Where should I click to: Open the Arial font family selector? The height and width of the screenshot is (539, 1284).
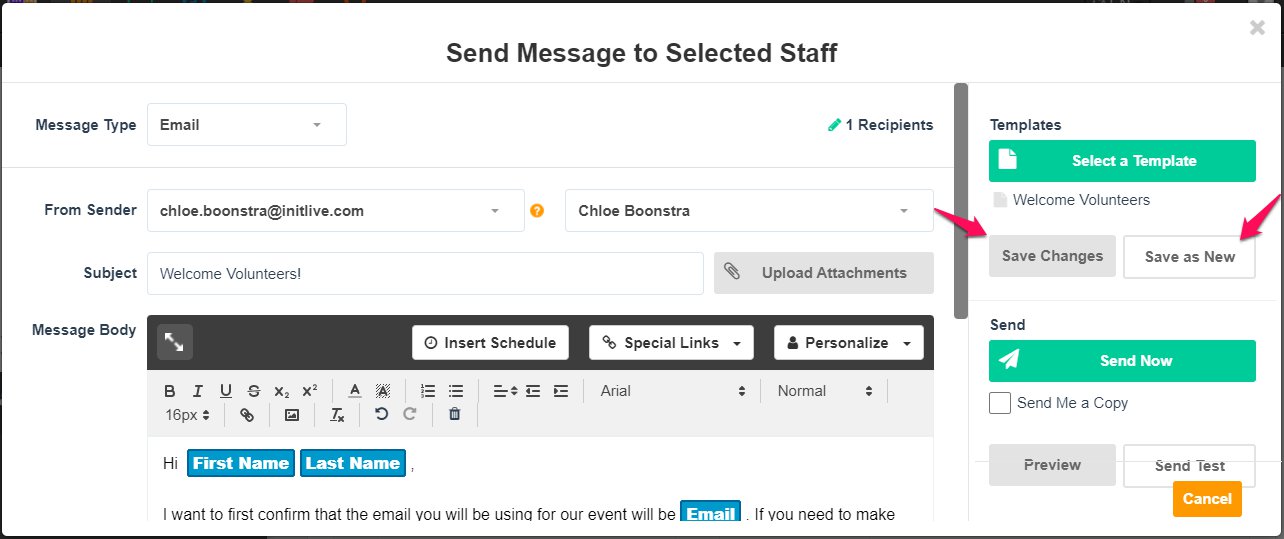click(x=674, y=391)
